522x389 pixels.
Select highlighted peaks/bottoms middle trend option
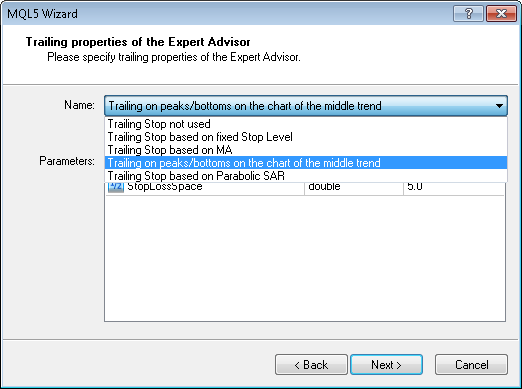306,163
